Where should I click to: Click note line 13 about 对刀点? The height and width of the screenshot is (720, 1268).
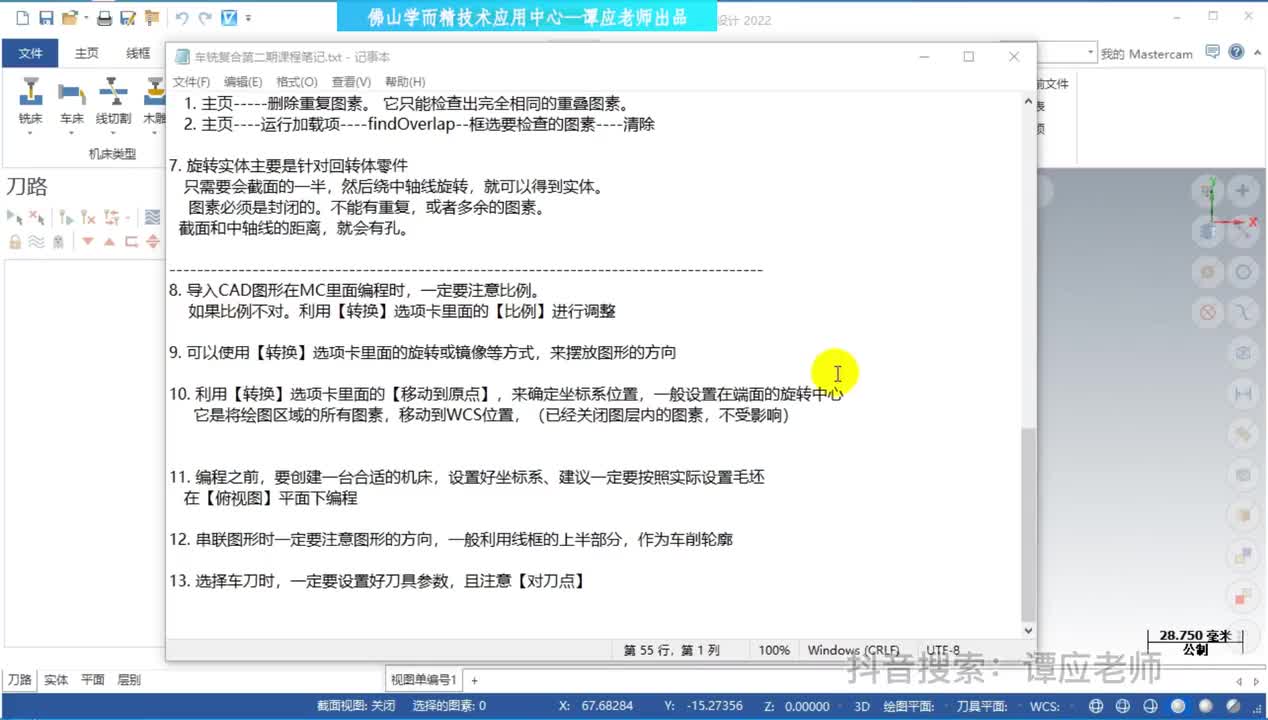tap(377, 581)
